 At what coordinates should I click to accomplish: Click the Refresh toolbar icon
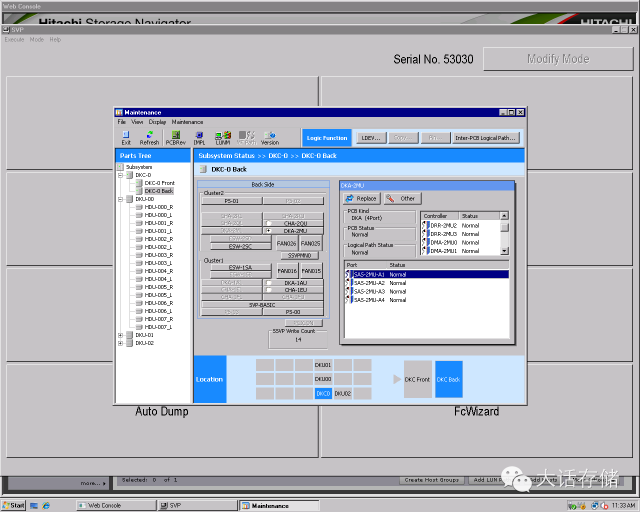[x=149, y=135]
